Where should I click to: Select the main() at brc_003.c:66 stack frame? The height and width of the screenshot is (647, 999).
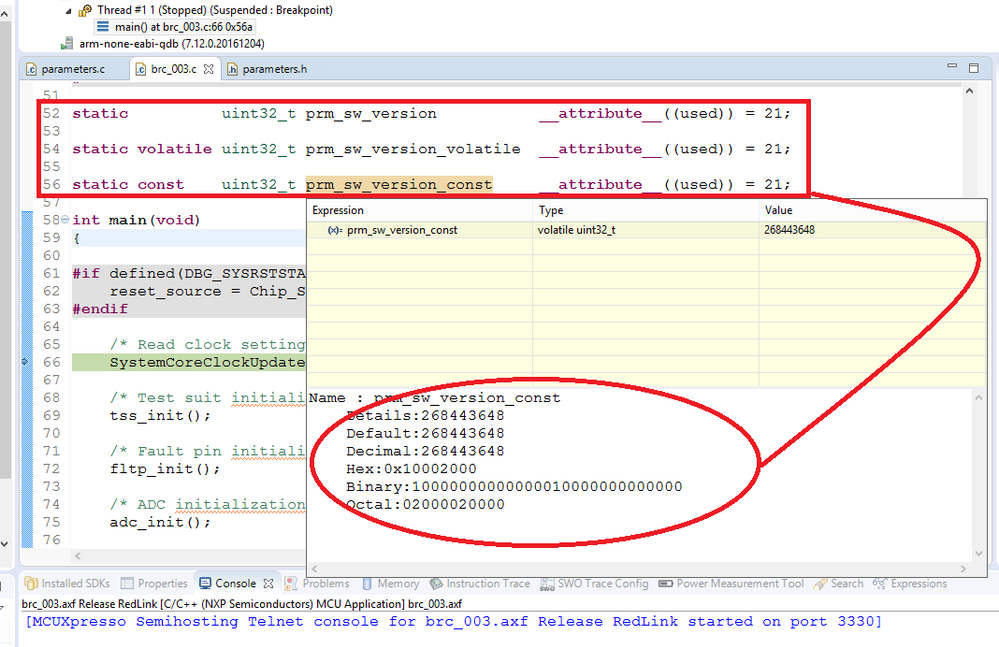click(175, 27)
